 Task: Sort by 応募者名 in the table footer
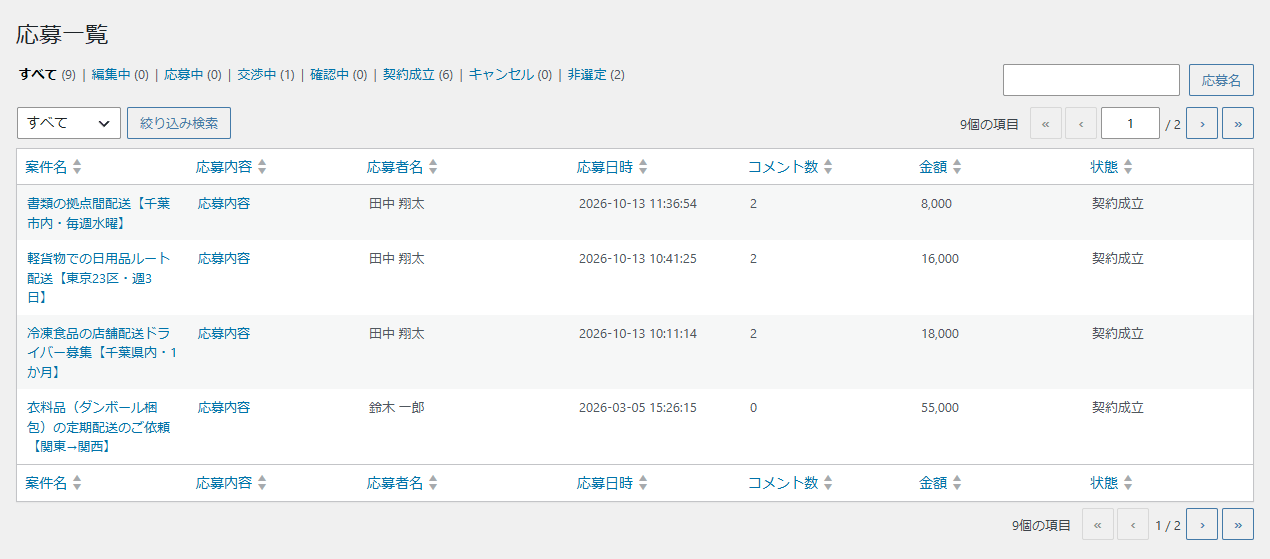403,483
